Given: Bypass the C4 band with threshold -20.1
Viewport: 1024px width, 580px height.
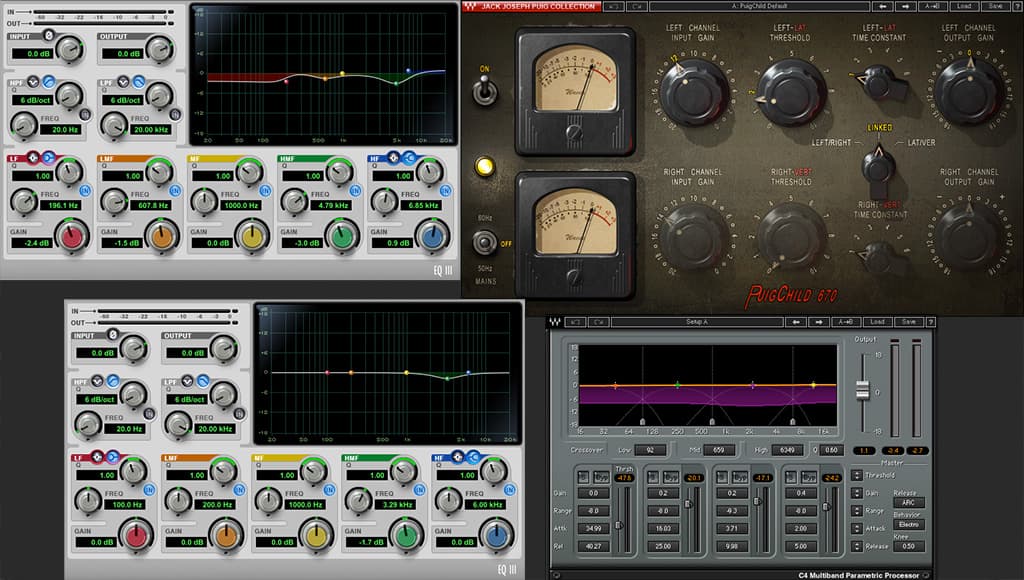Looking at the screenshot, I should (x=671, y=477).
